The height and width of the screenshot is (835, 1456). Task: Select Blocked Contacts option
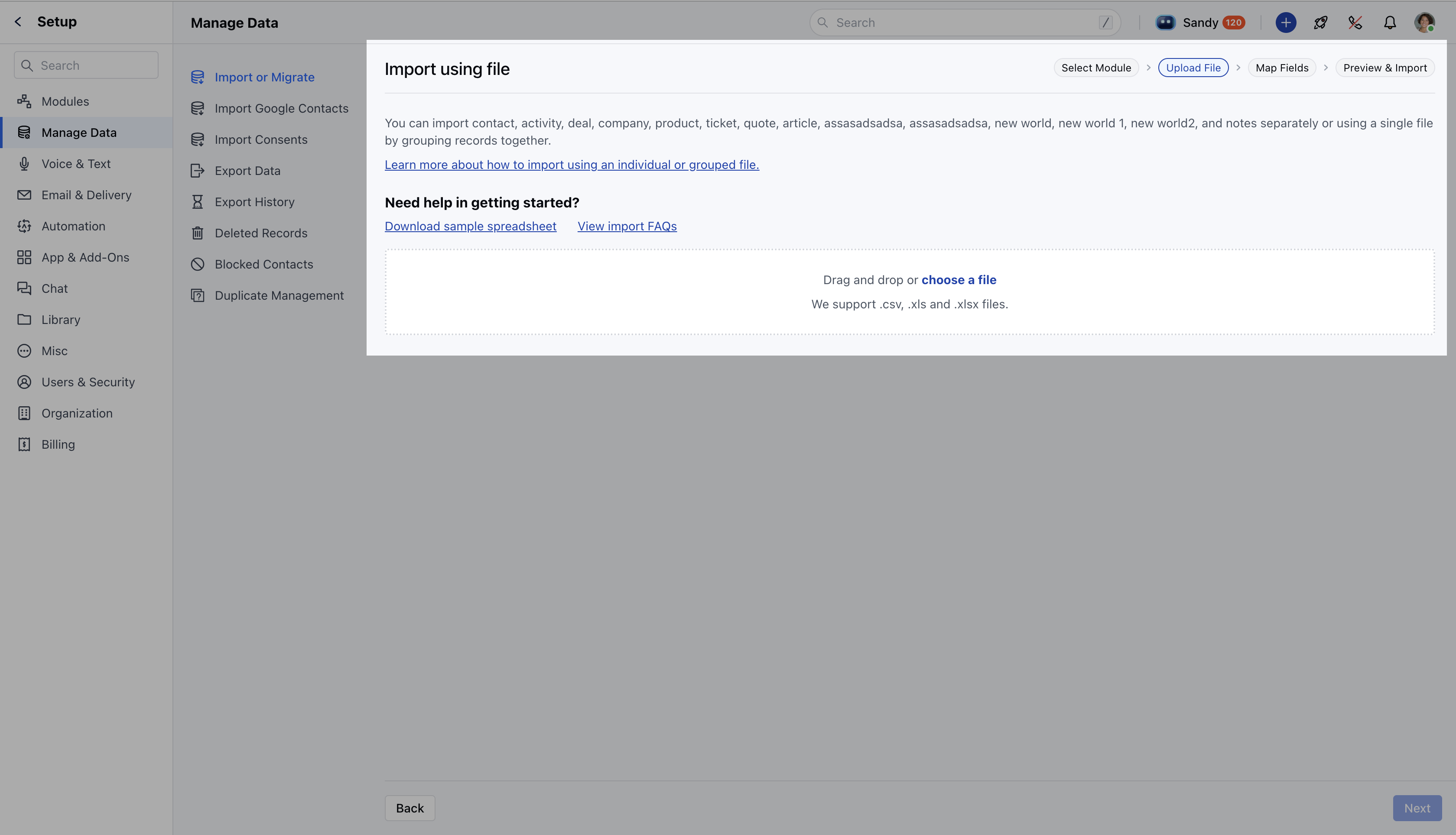pos(263,264)
